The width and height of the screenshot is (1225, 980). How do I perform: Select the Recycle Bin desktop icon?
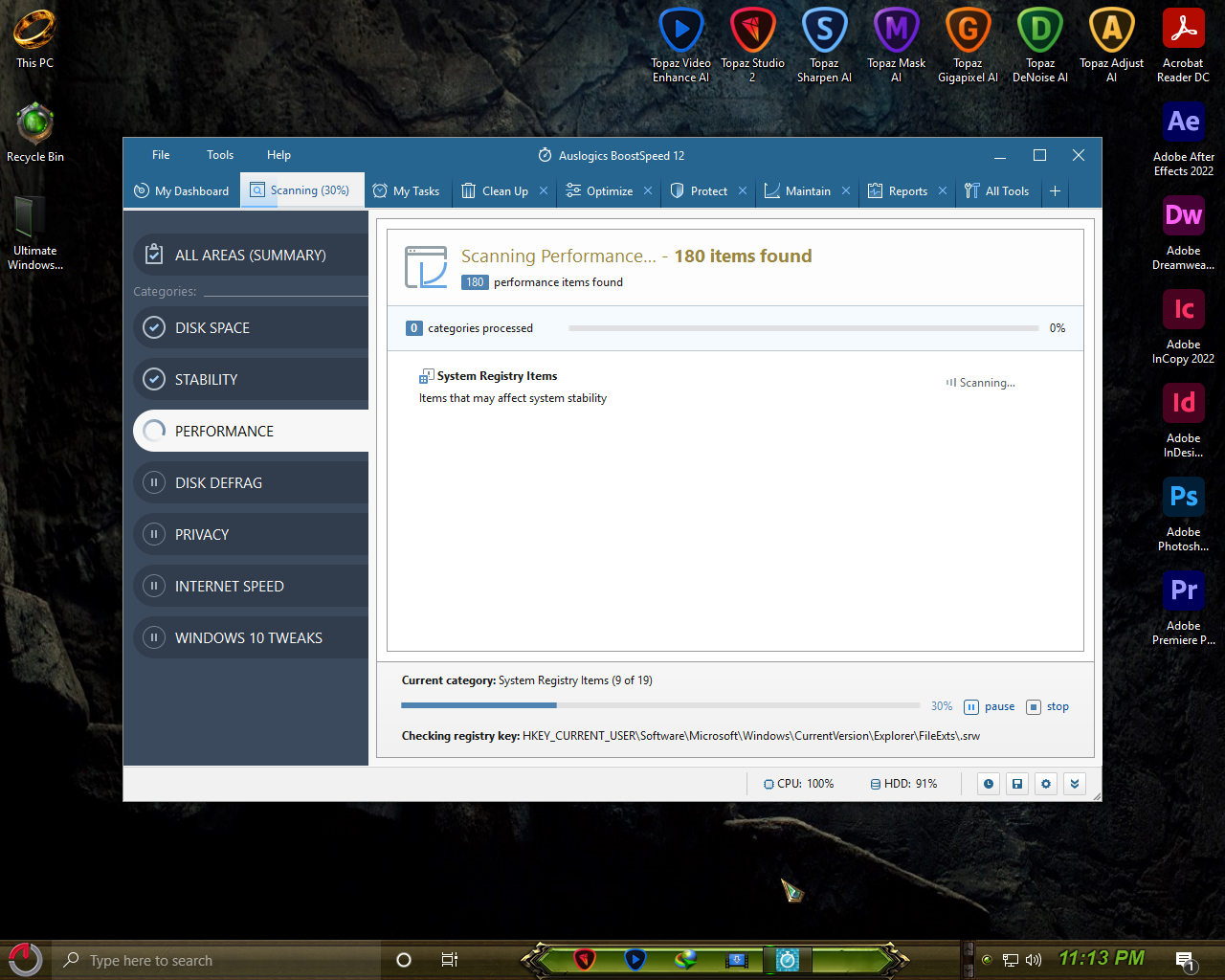click(34, 132)
